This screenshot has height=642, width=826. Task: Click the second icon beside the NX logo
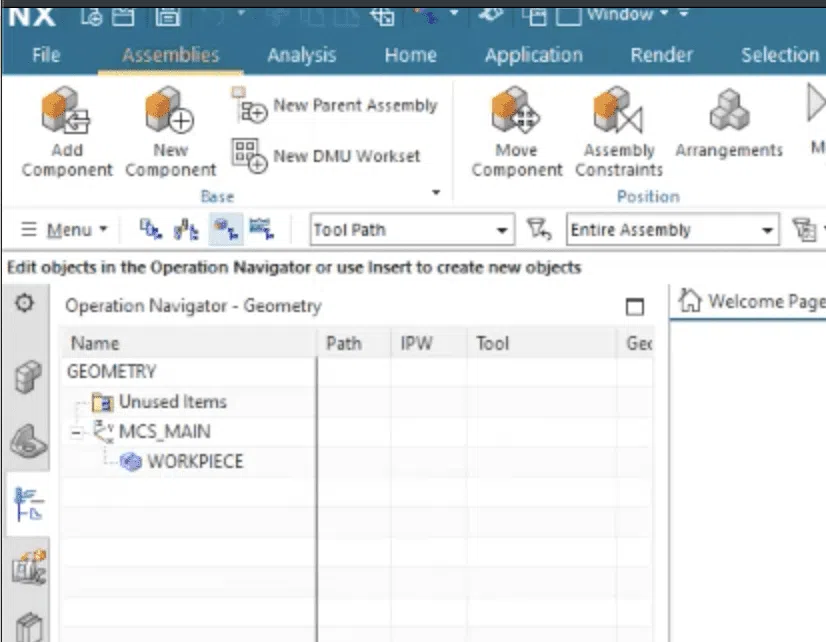[123, 17]
